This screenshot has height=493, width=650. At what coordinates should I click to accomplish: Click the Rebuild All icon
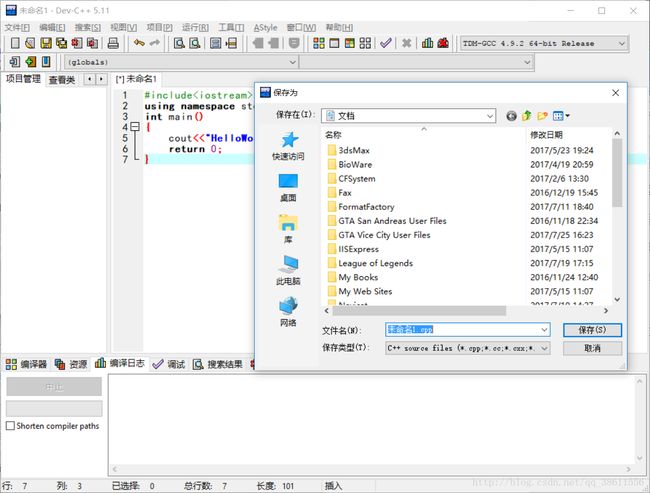[365, 43]
